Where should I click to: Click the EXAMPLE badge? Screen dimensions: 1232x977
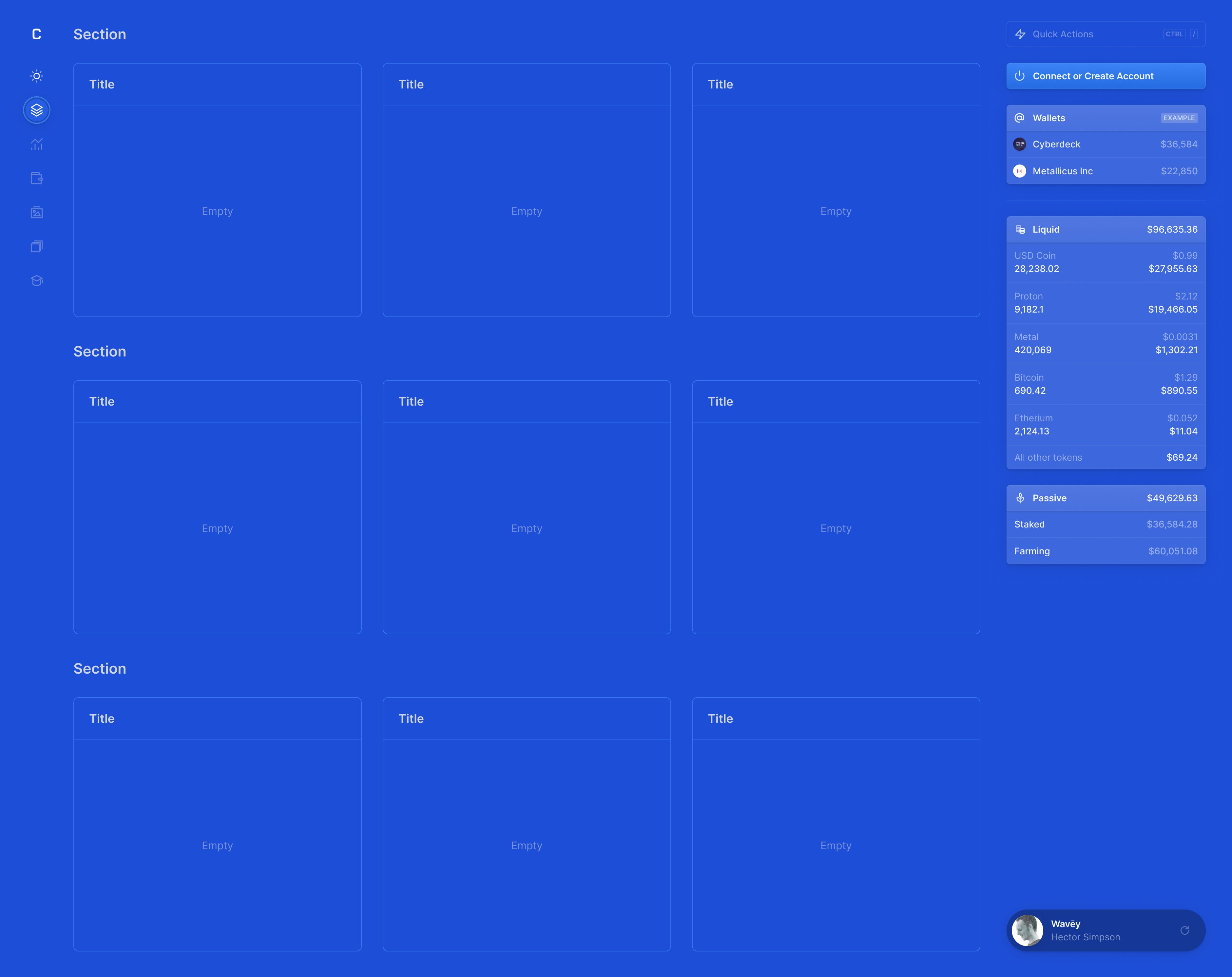click(1179, 118)
